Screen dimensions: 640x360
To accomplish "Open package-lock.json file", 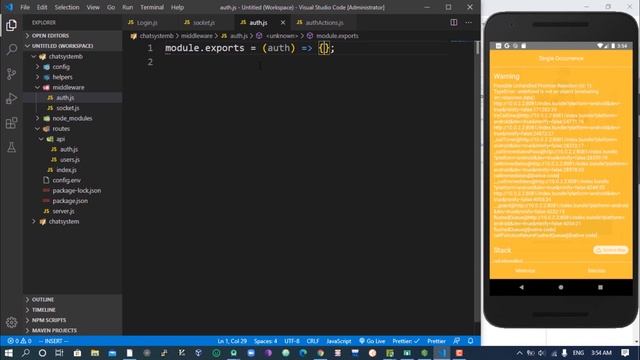I will click(73, 190).
